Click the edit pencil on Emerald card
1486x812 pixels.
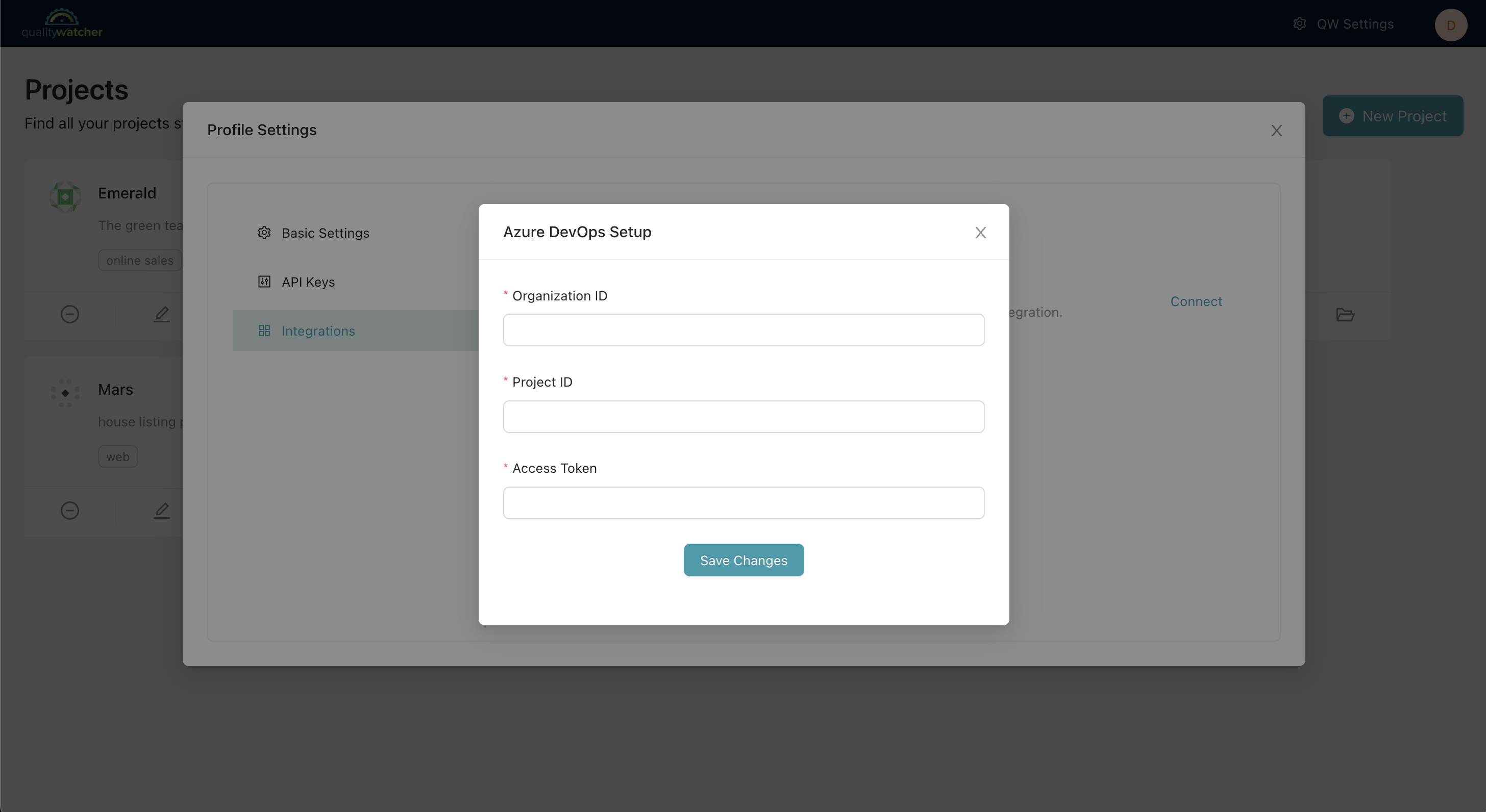point(162,314)
